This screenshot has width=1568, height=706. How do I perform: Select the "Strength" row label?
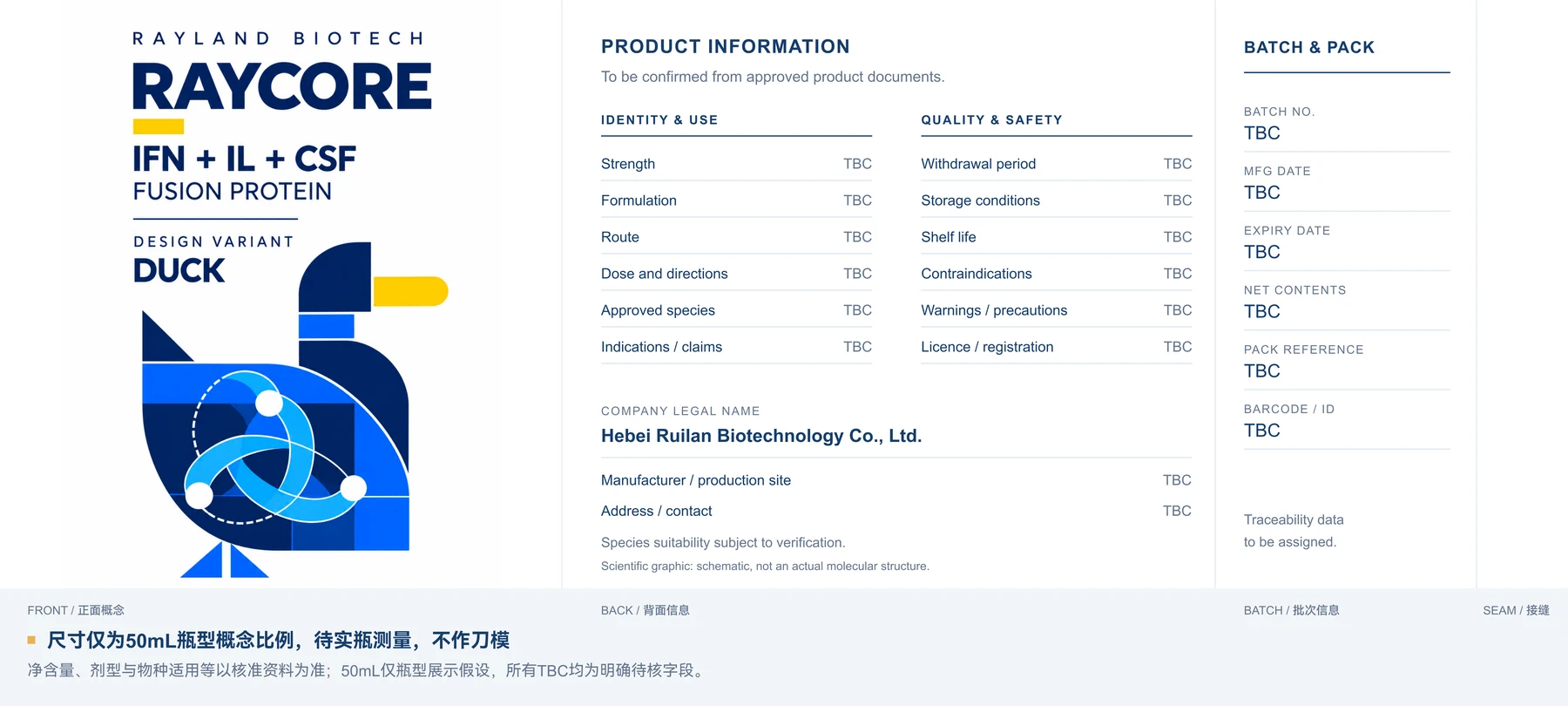coord(628,164)
